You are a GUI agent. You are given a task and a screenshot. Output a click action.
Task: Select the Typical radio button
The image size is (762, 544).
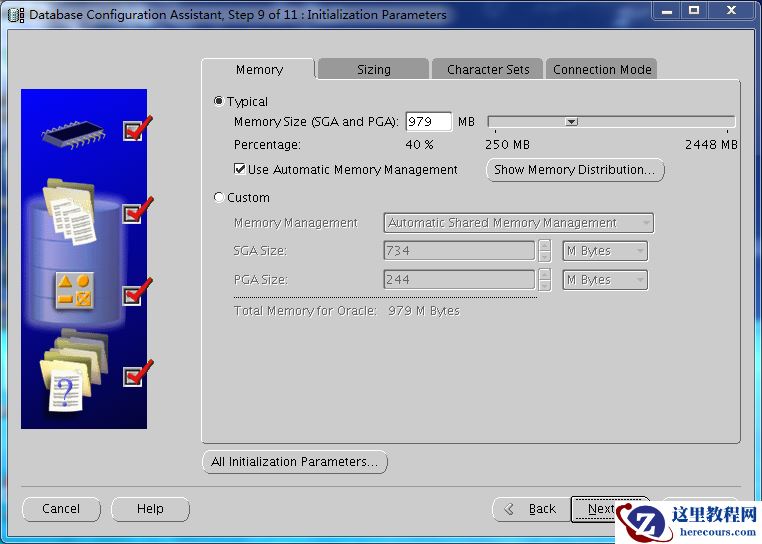(219, 101)
